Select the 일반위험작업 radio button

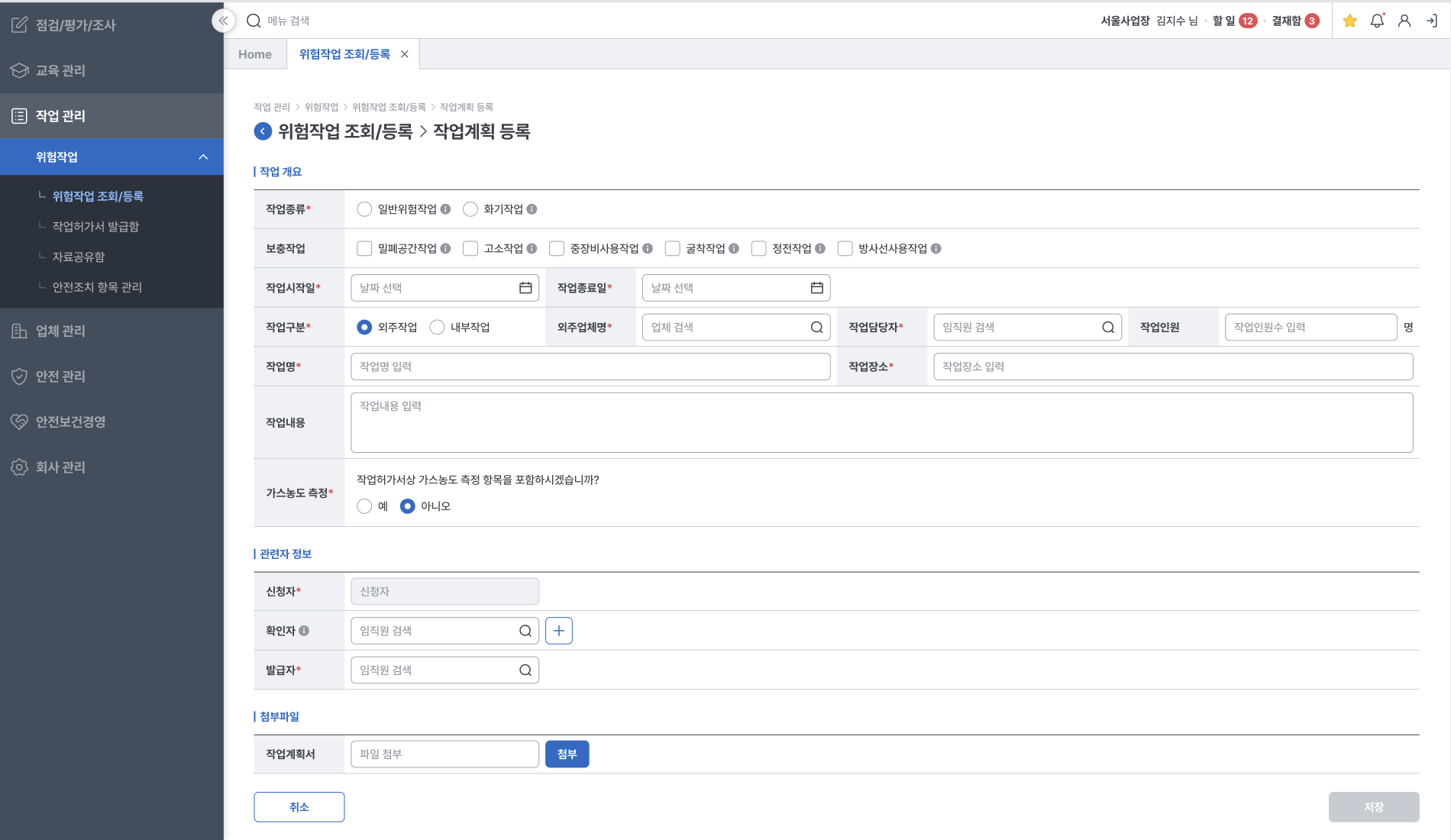(x=364, y=209)
